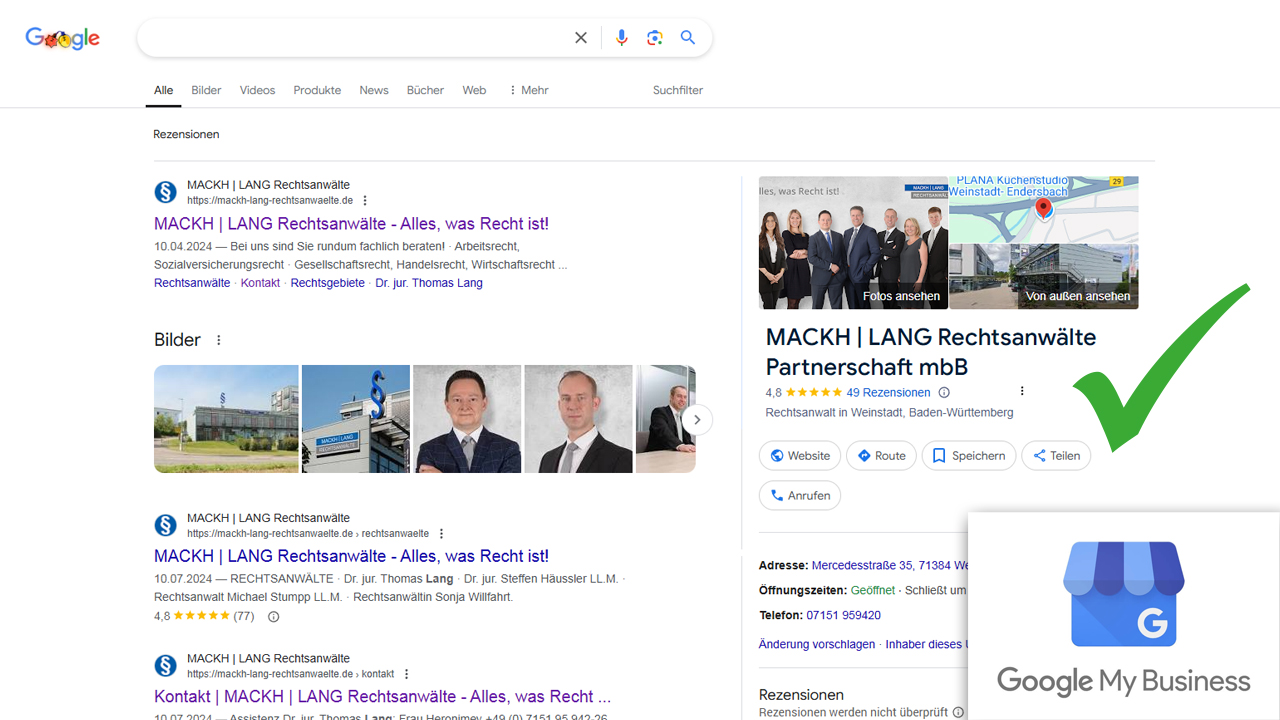
Task: Go to Google home via logo
Action: [x=62, y=39]
